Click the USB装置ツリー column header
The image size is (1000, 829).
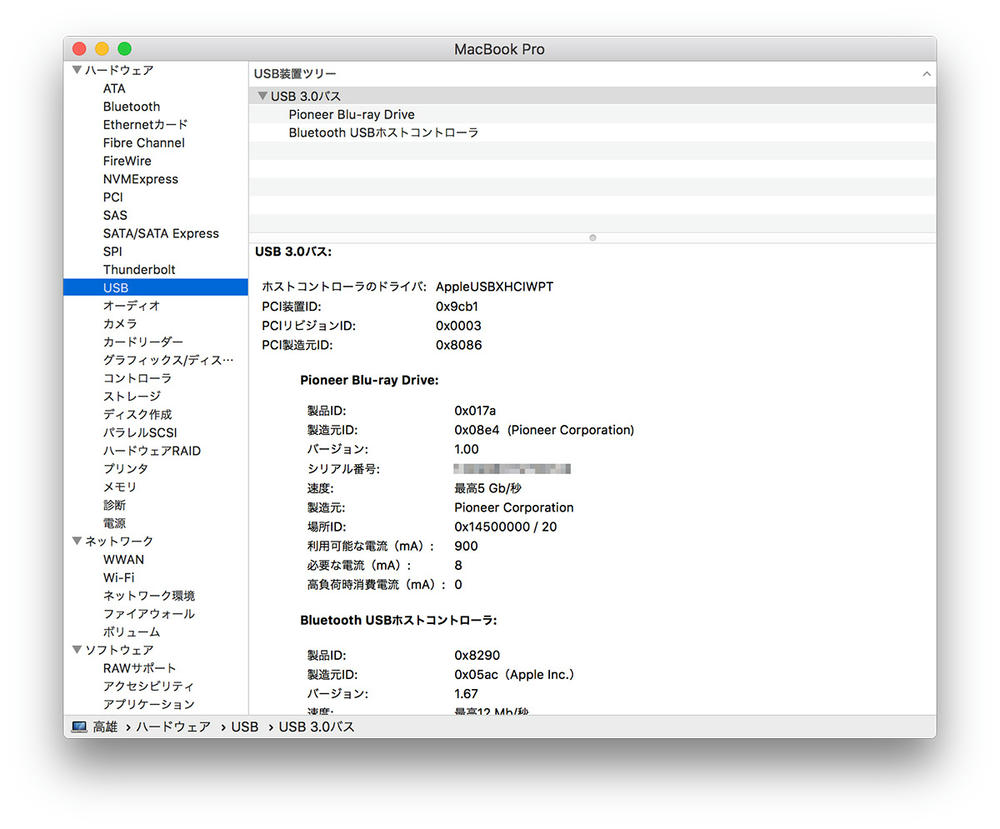coord(592,74)
